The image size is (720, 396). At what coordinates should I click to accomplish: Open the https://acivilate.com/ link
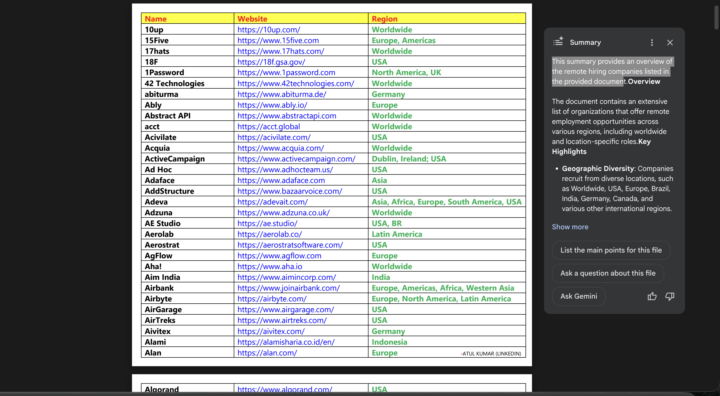(274, 137)
